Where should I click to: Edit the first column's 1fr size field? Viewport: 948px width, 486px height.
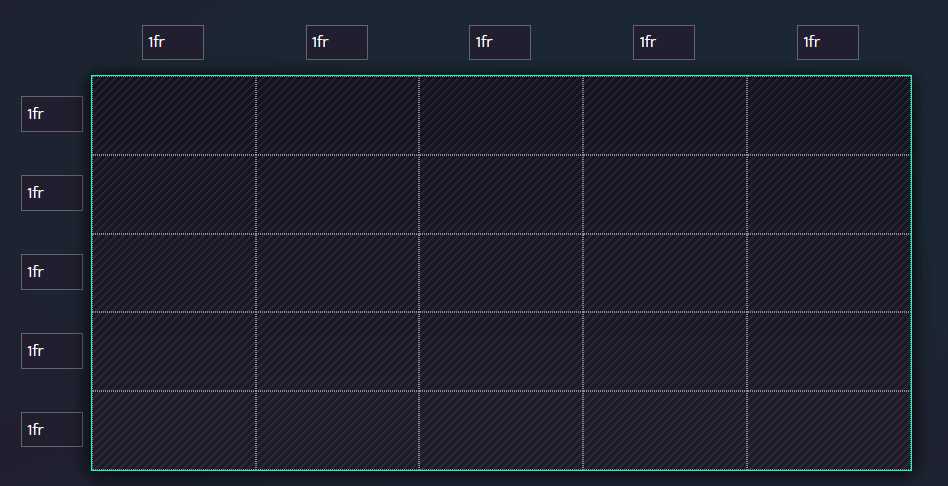(x=173, y=42)
